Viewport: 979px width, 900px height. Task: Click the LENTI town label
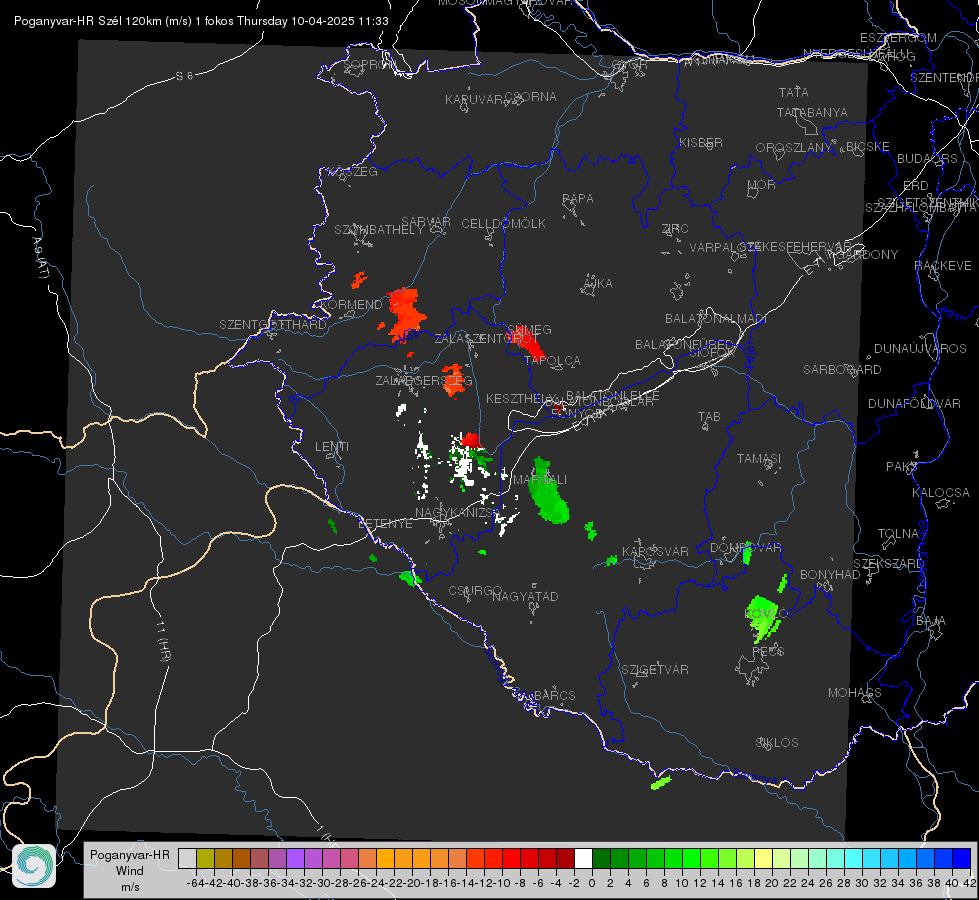point(332,447)
